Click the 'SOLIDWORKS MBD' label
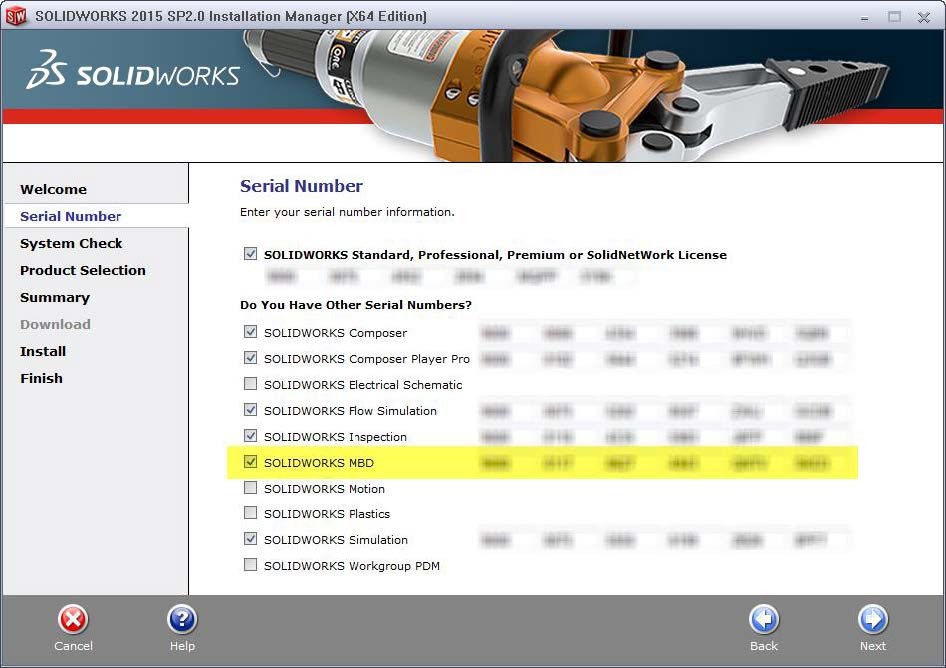This screenshot has width=946, height=668. (x=319, y=463)
